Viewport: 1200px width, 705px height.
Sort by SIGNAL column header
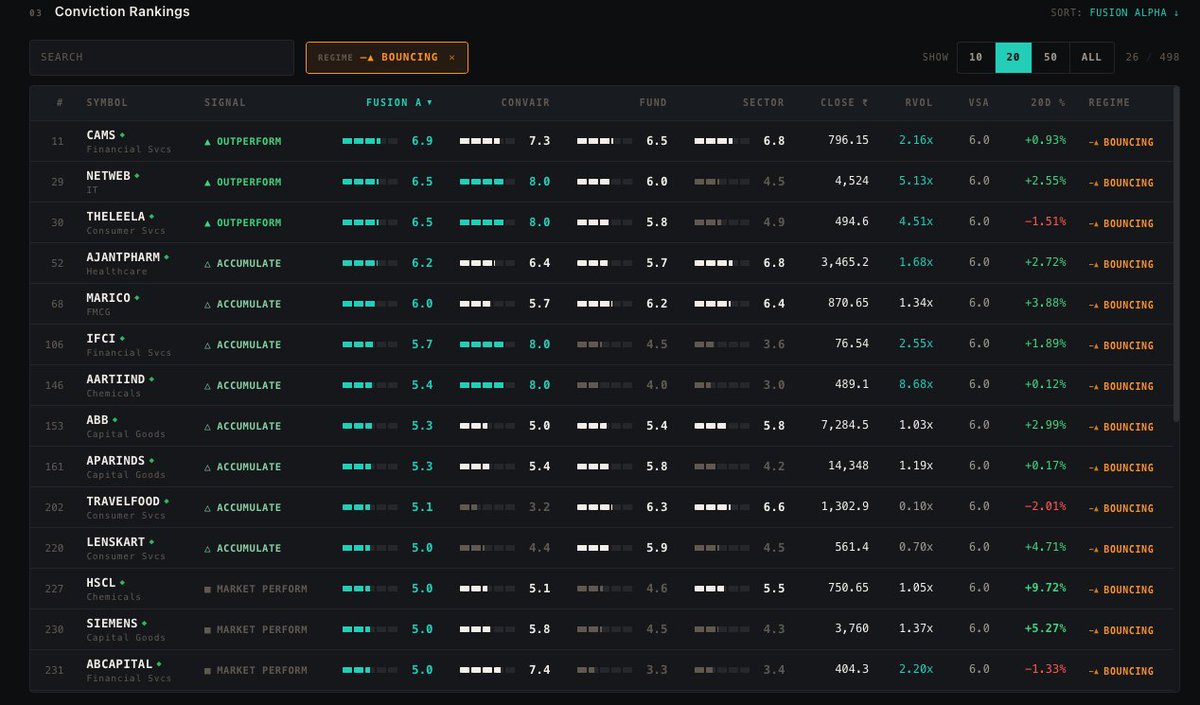pyautogui.click(x=225, y=102)
